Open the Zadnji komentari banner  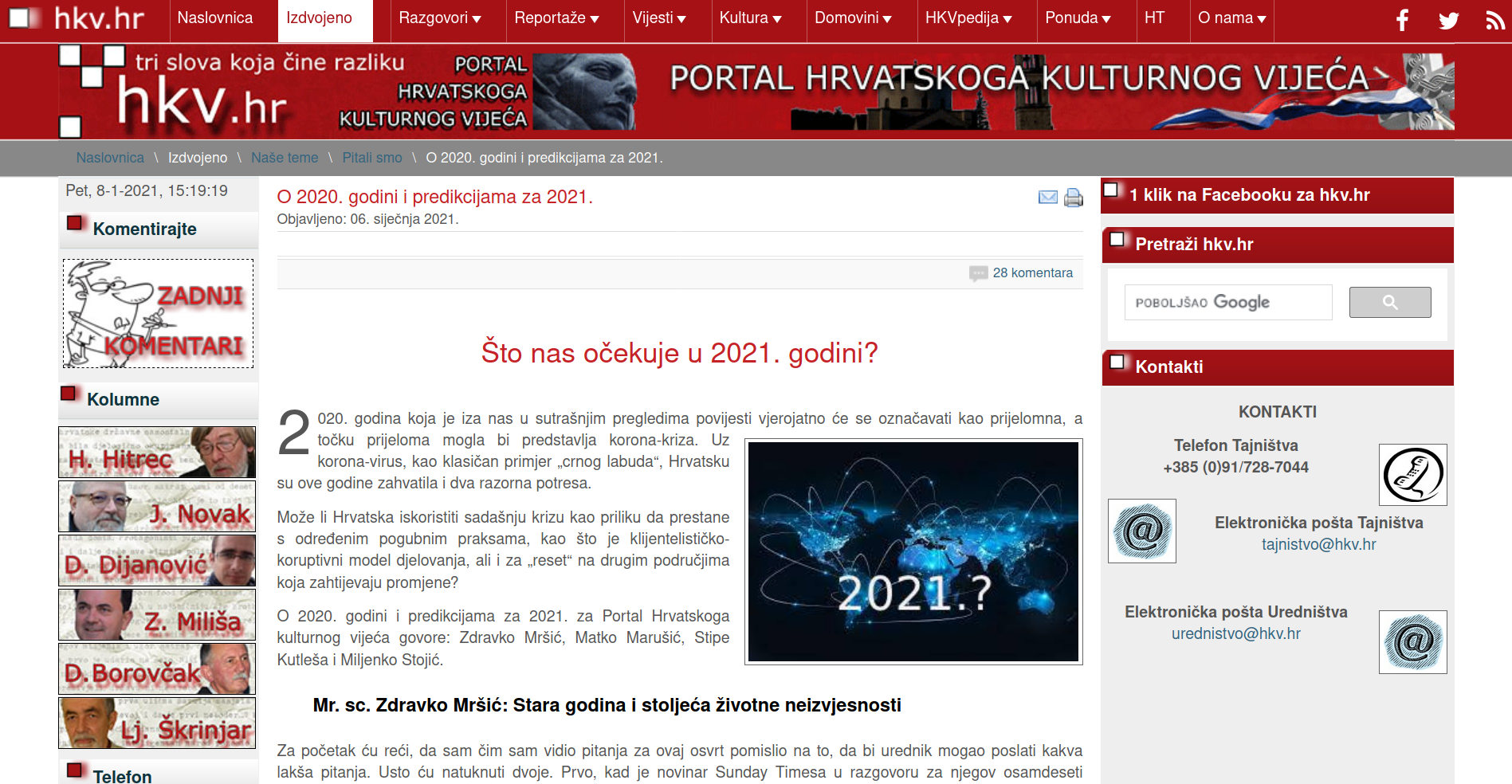159,314
